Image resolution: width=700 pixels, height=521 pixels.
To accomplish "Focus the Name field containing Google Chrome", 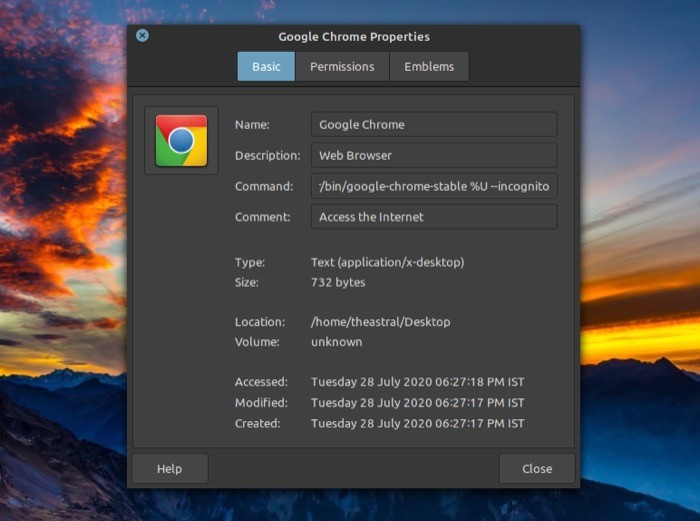I will coord(434,125).
